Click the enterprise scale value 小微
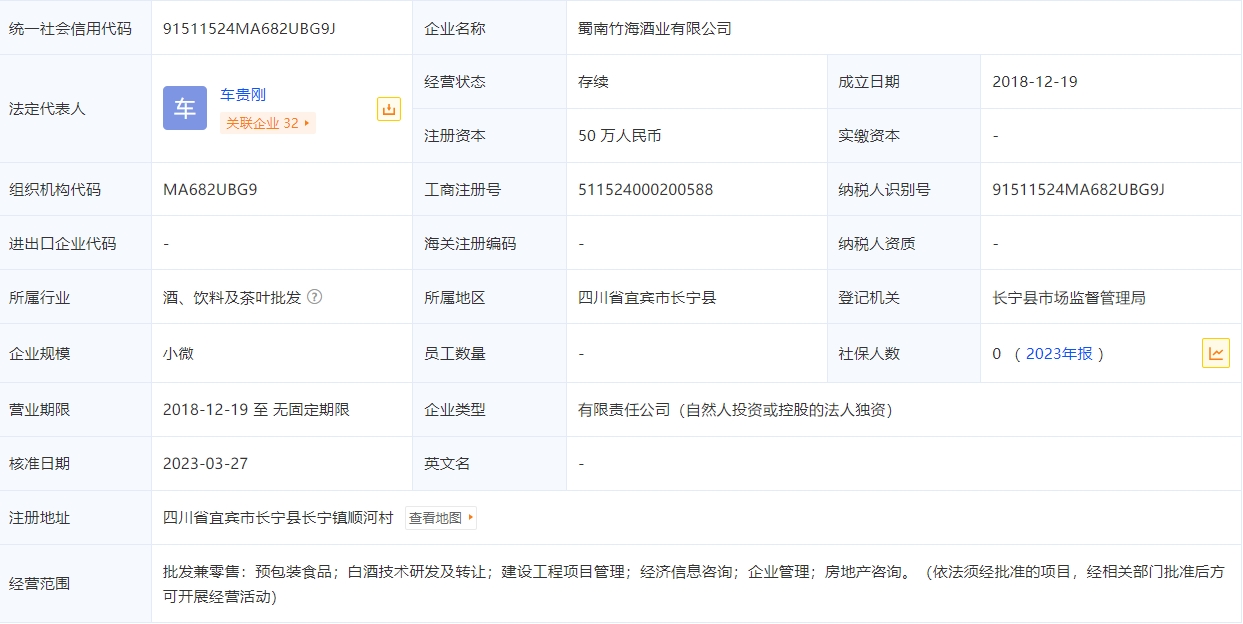The image size is (1243, 624). (x=178, y=353)
